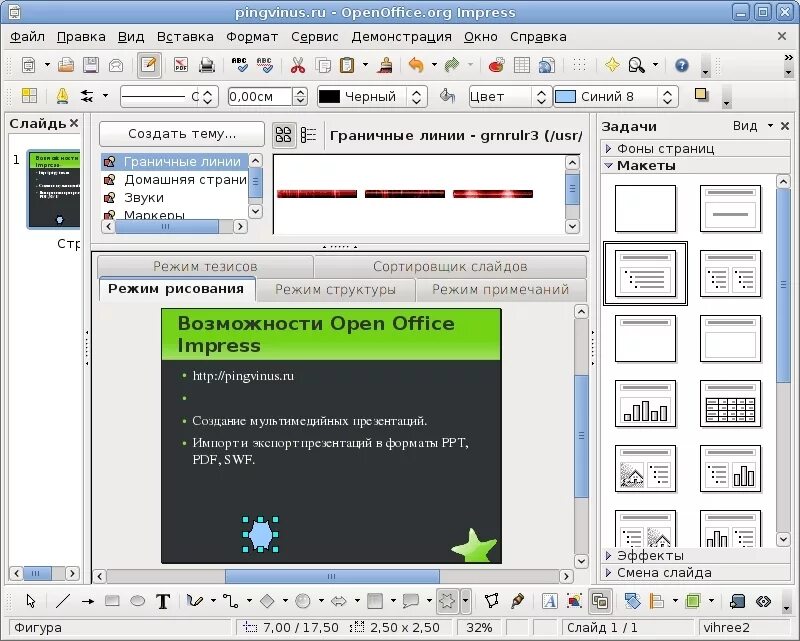800x641 pixels.
Task: Click the 32% zoom status field
Action: [479, 627]
